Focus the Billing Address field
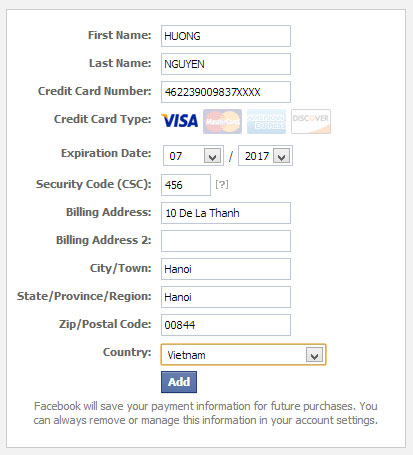 [x=226, y=213]
